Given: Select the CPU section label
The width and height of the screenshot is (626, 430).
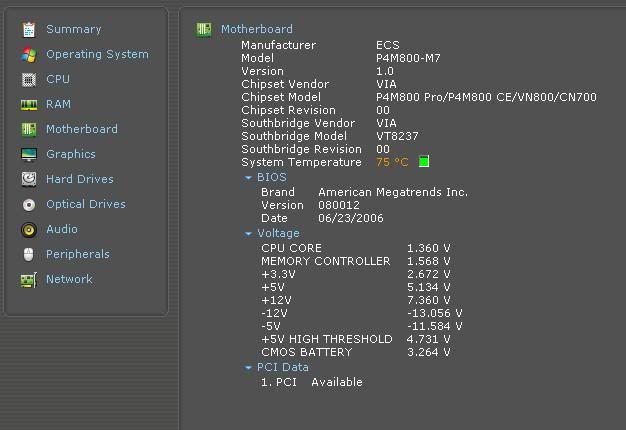Looking at the screenshot, I should point(57,79).
